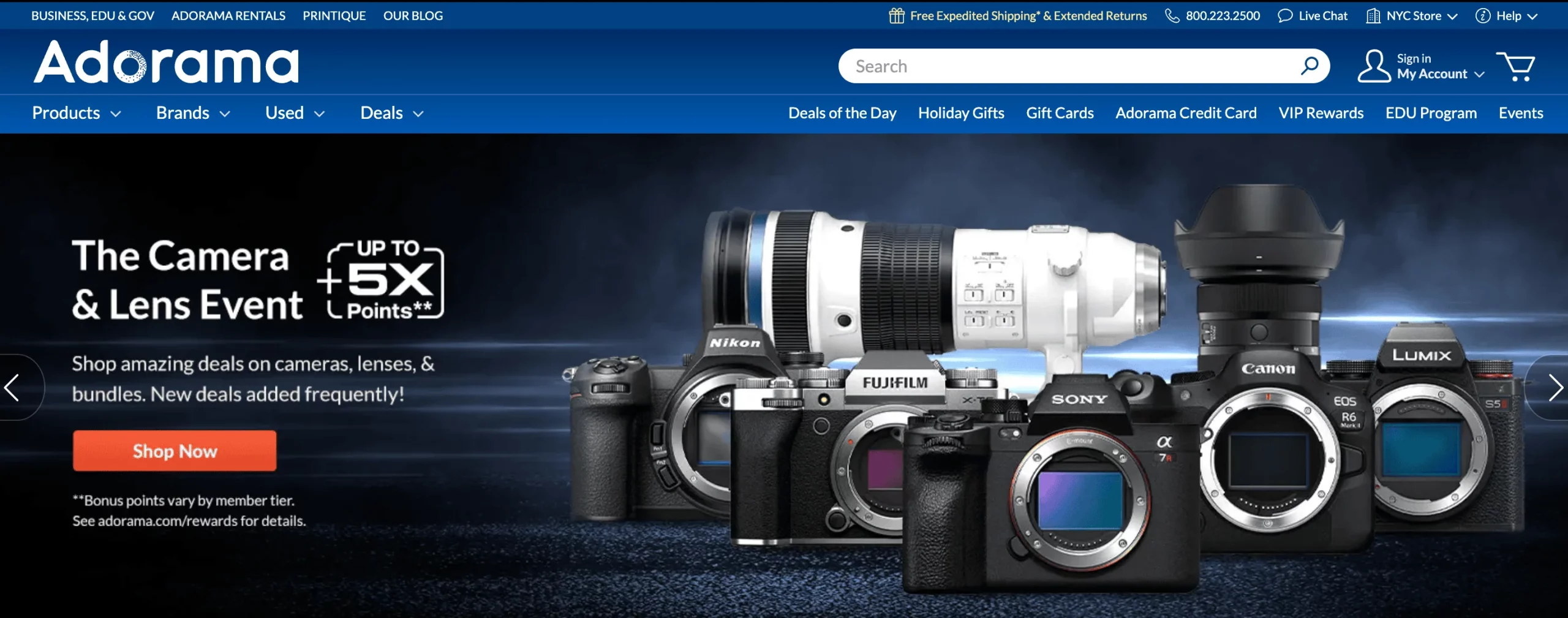Image resolution: width=1568 pixels, height=618 pixels.
Task: Open Business, EDU & GOV link
Action: (92, 16)
